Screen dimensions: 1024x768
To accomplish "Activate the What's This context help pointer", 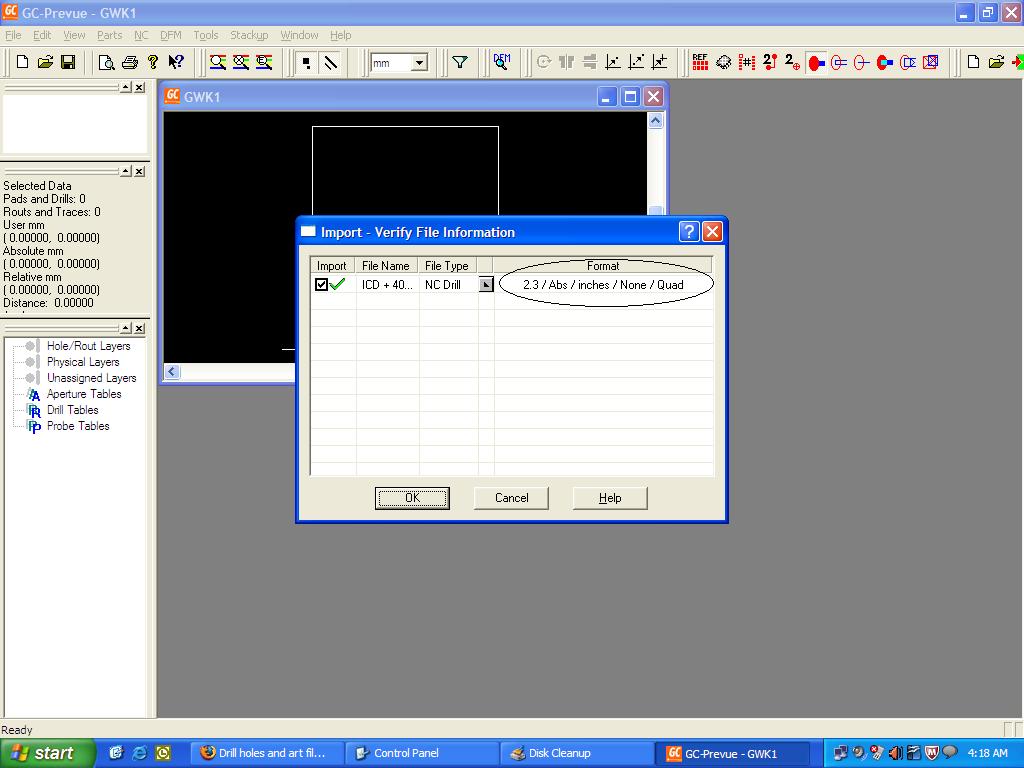I will 176,62.
